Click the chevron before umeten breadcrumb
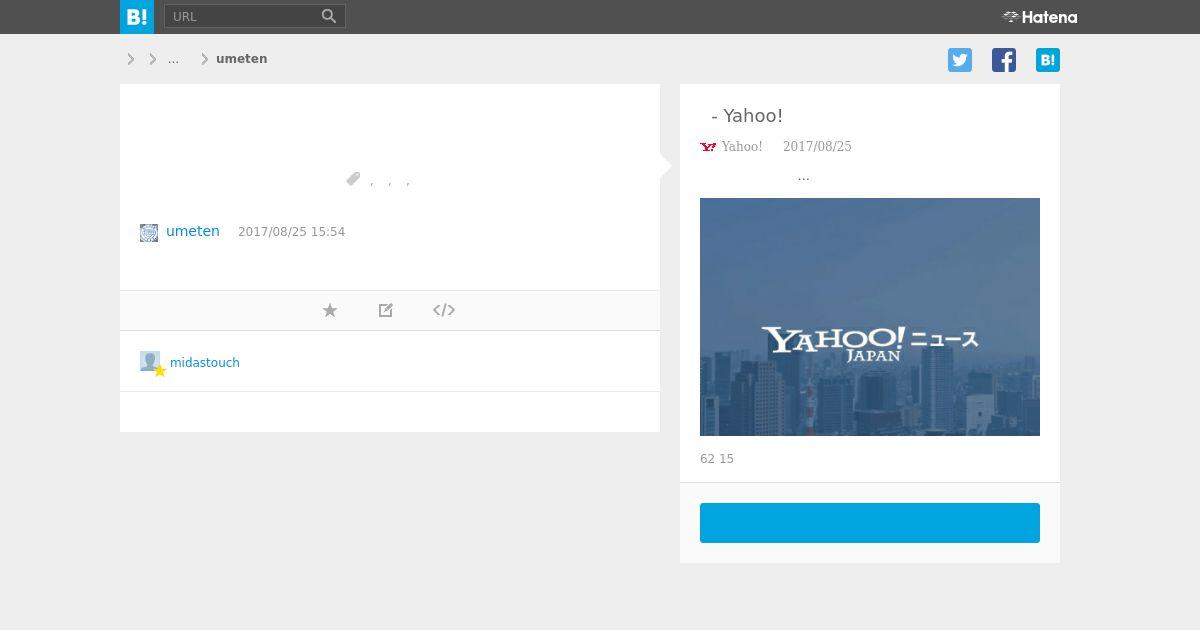The image size is (1200, 630). [x=205, y=59]
